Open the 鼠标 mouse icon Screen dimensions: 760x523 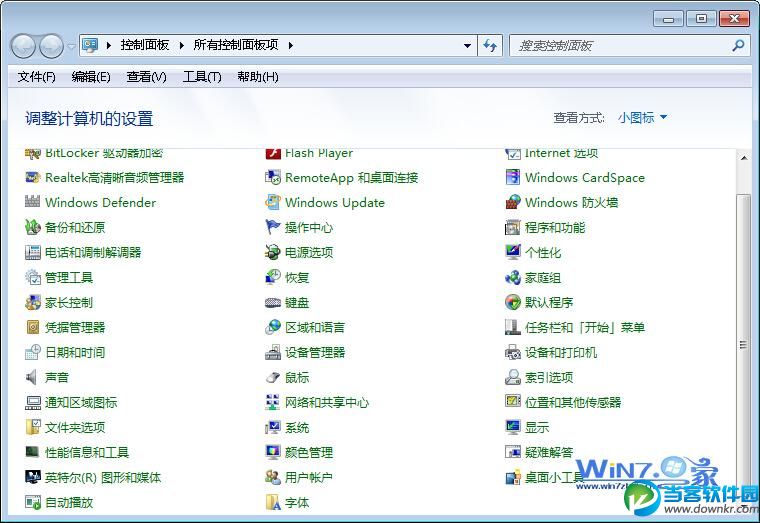(x=273, y=377)
